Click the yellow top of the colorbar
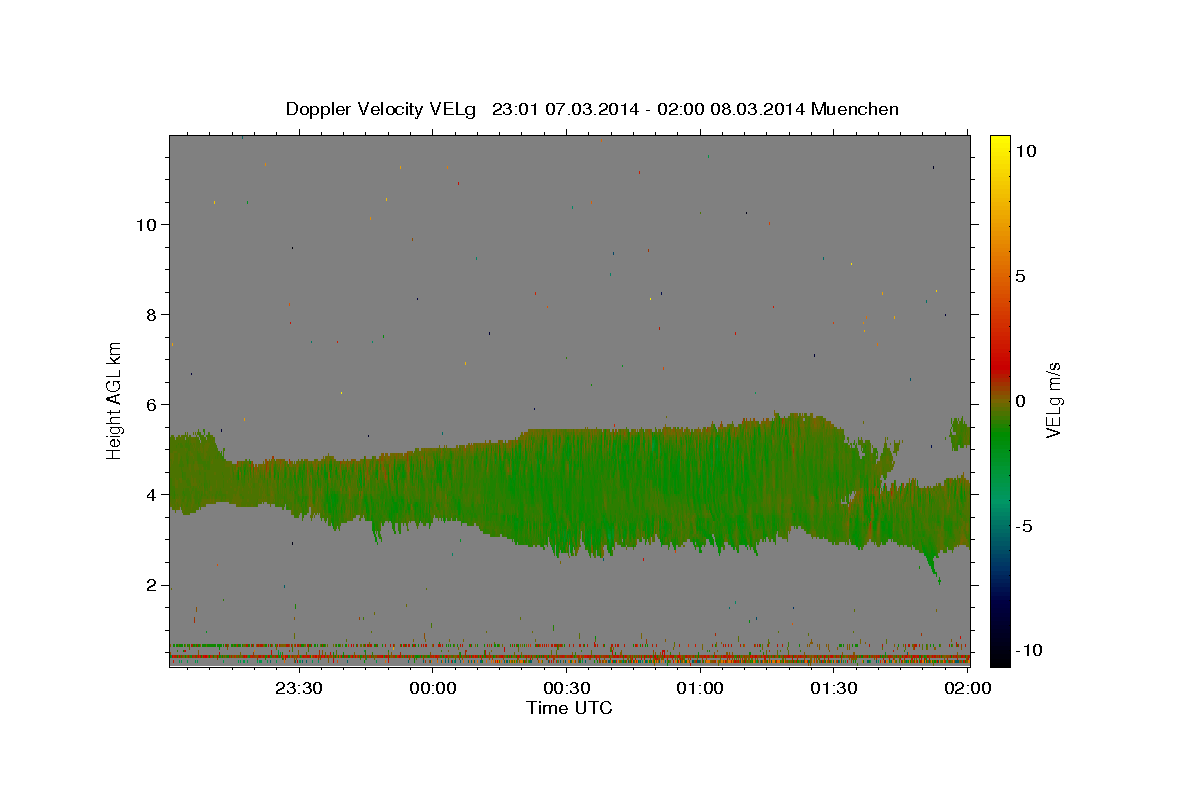This screenshot has height=800, width=1200. [x=1000, y=145]
